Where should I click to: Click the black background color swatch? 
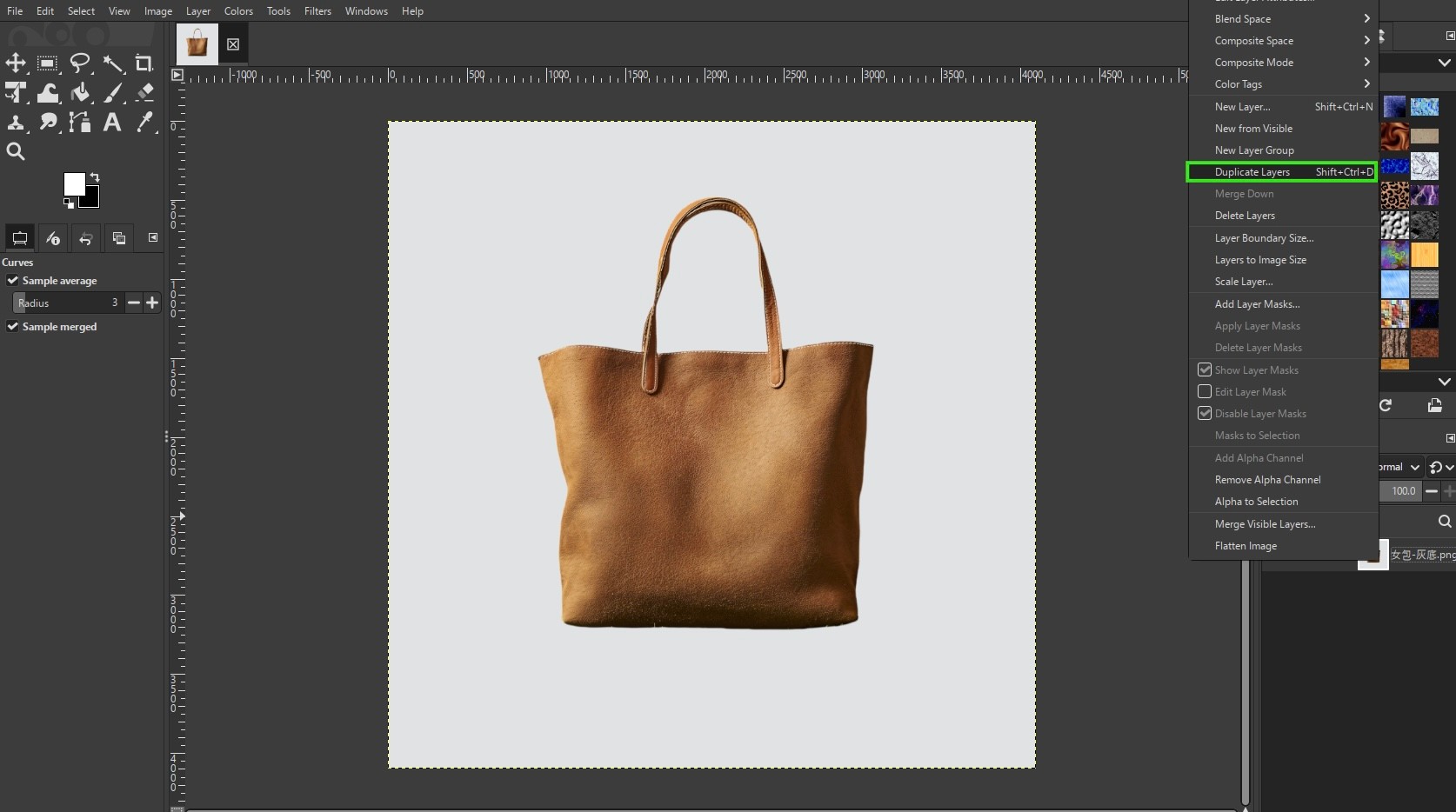click(92, 201)
